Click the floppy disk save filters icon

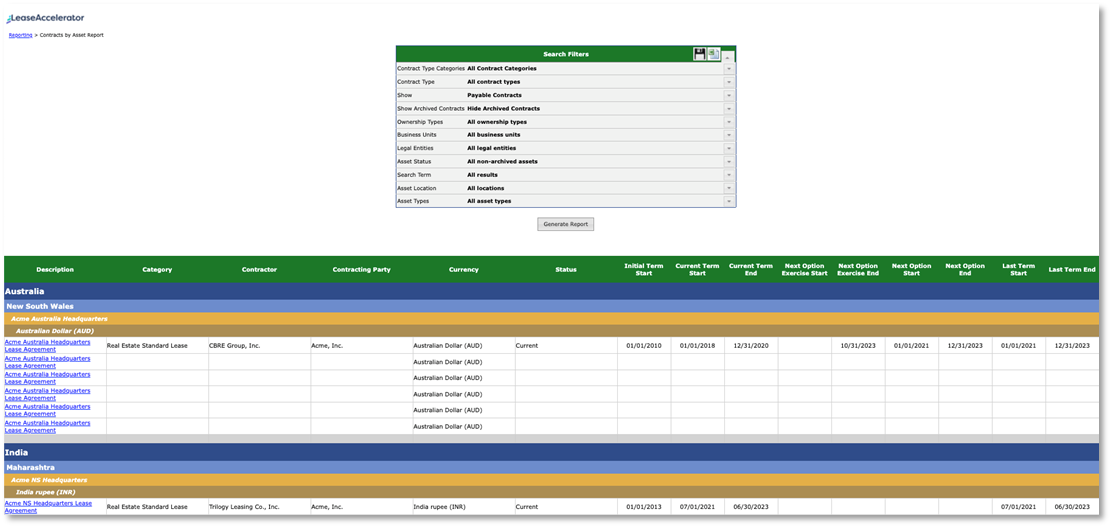pyautogui.click(x=699, y=54)
